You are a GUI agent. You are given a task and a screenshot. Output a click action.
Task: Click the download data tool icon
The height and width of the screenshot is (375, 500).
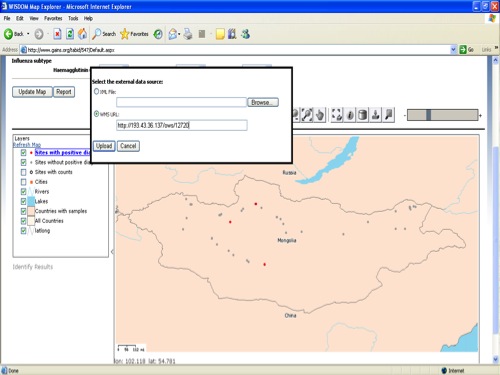pyautogui.click(x=376, y=115)
